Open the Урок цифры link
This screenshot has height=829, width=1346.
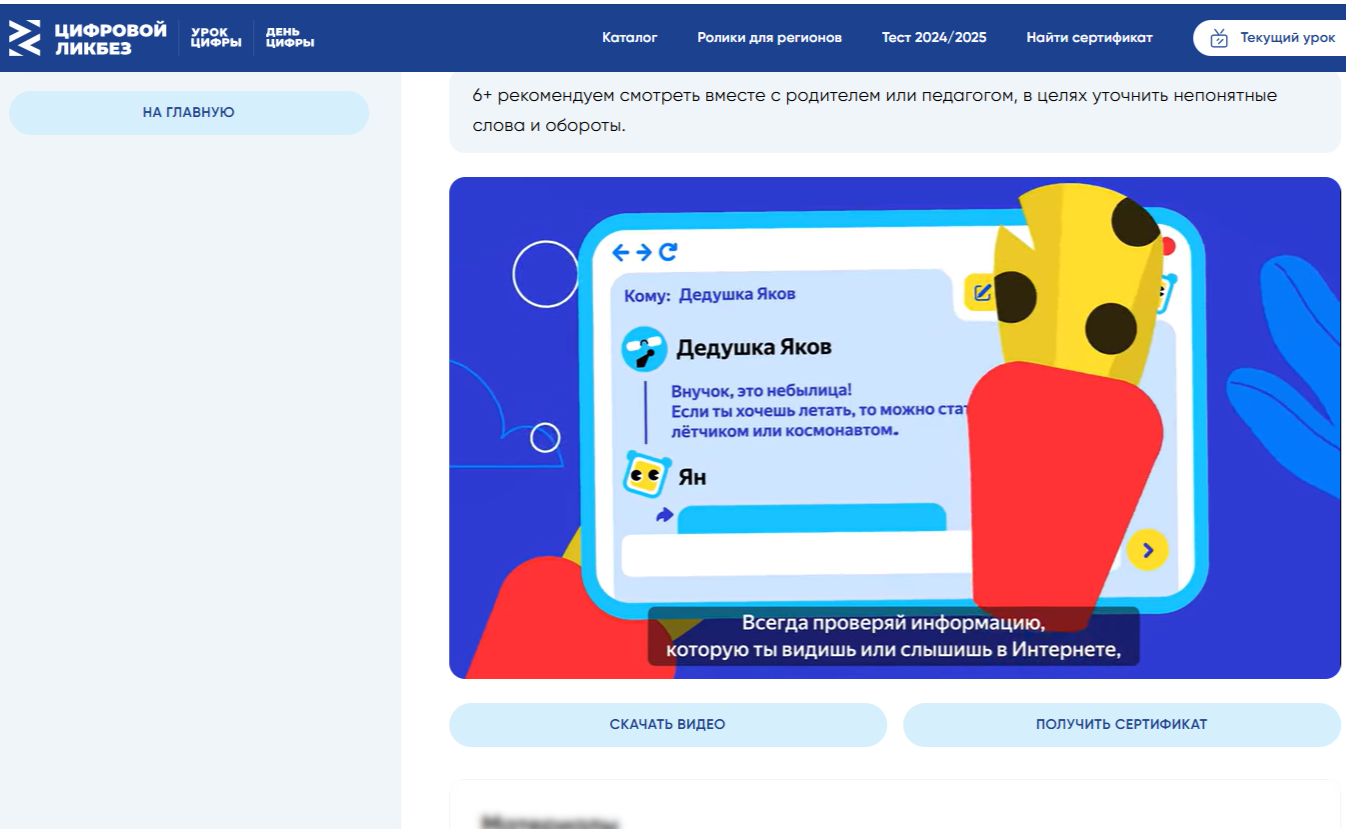[x=216, y=38]
